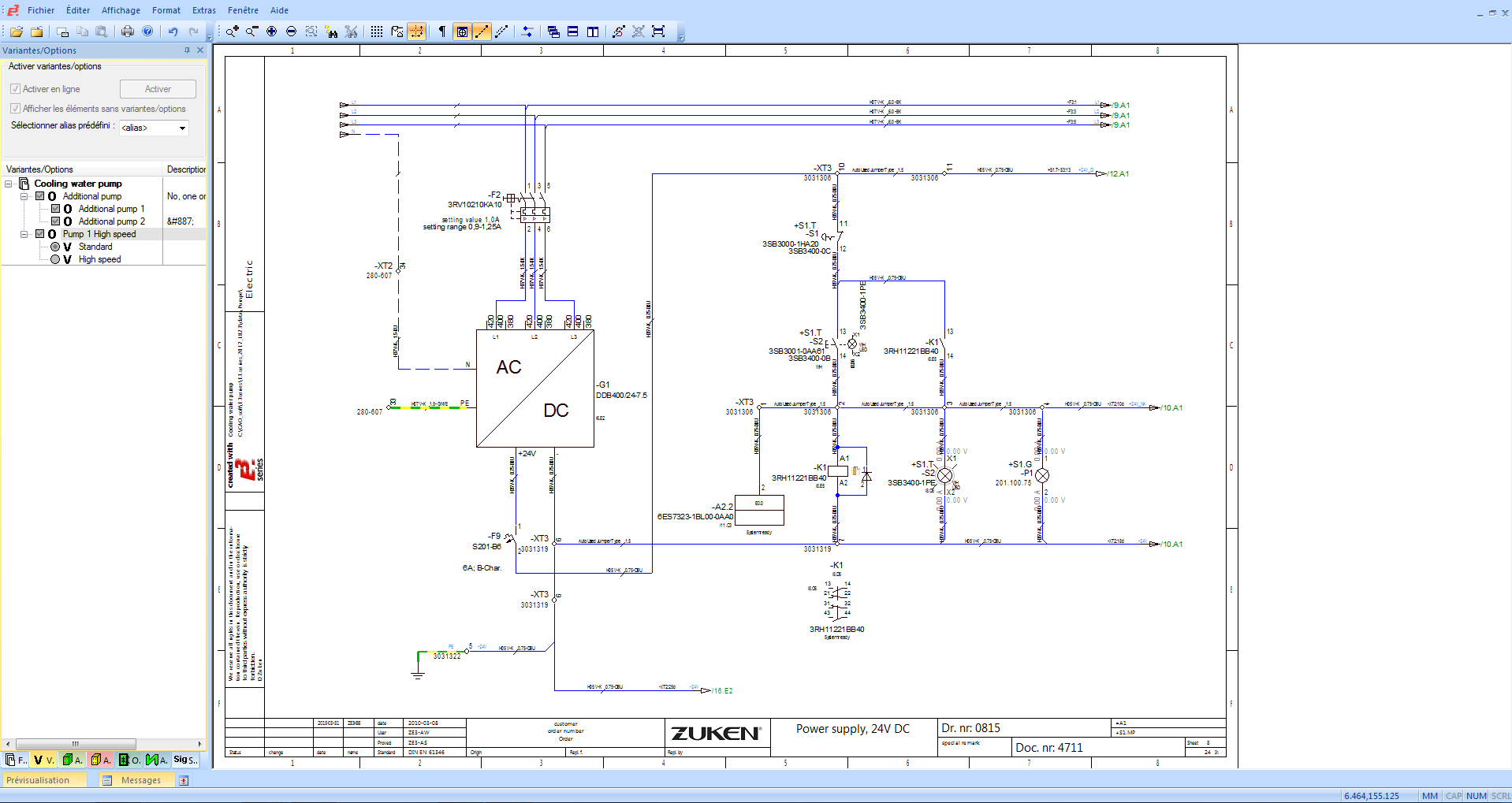Click the Undo arrow icon
This screenshot has height=803, width=1512.
[173, 32]
